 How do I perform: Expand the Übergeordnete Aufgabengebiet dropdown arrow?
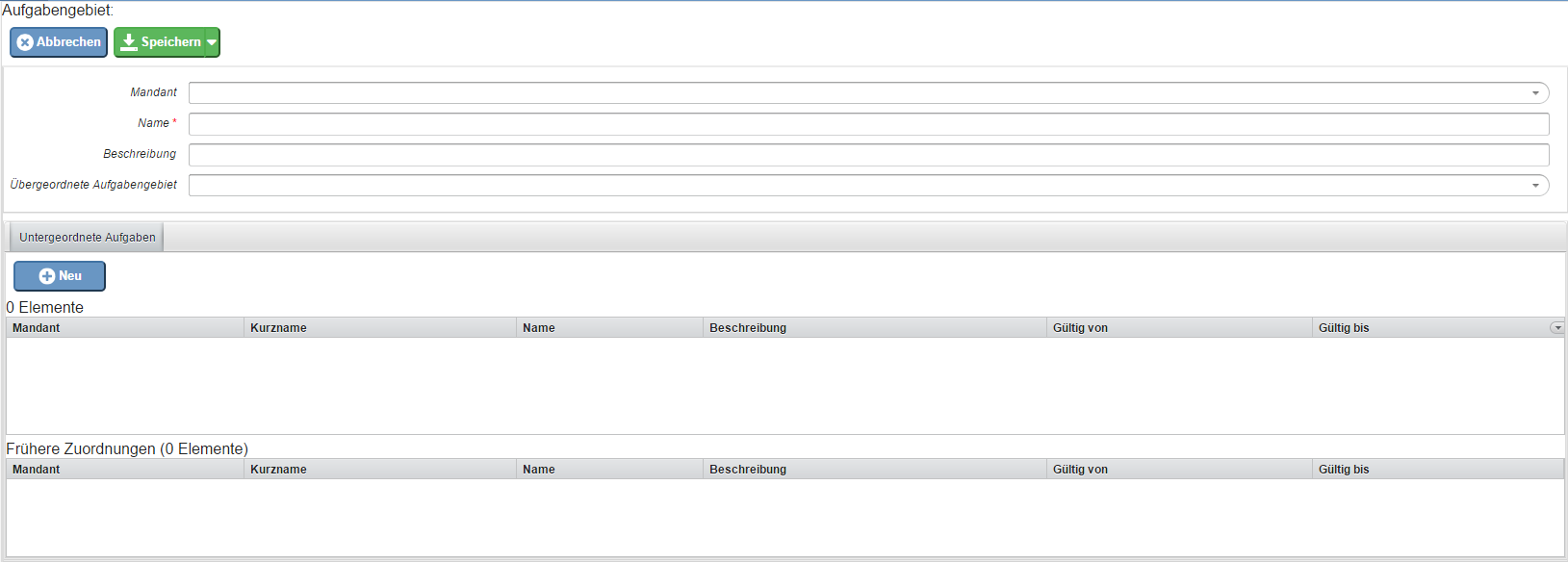point(1535,186)
